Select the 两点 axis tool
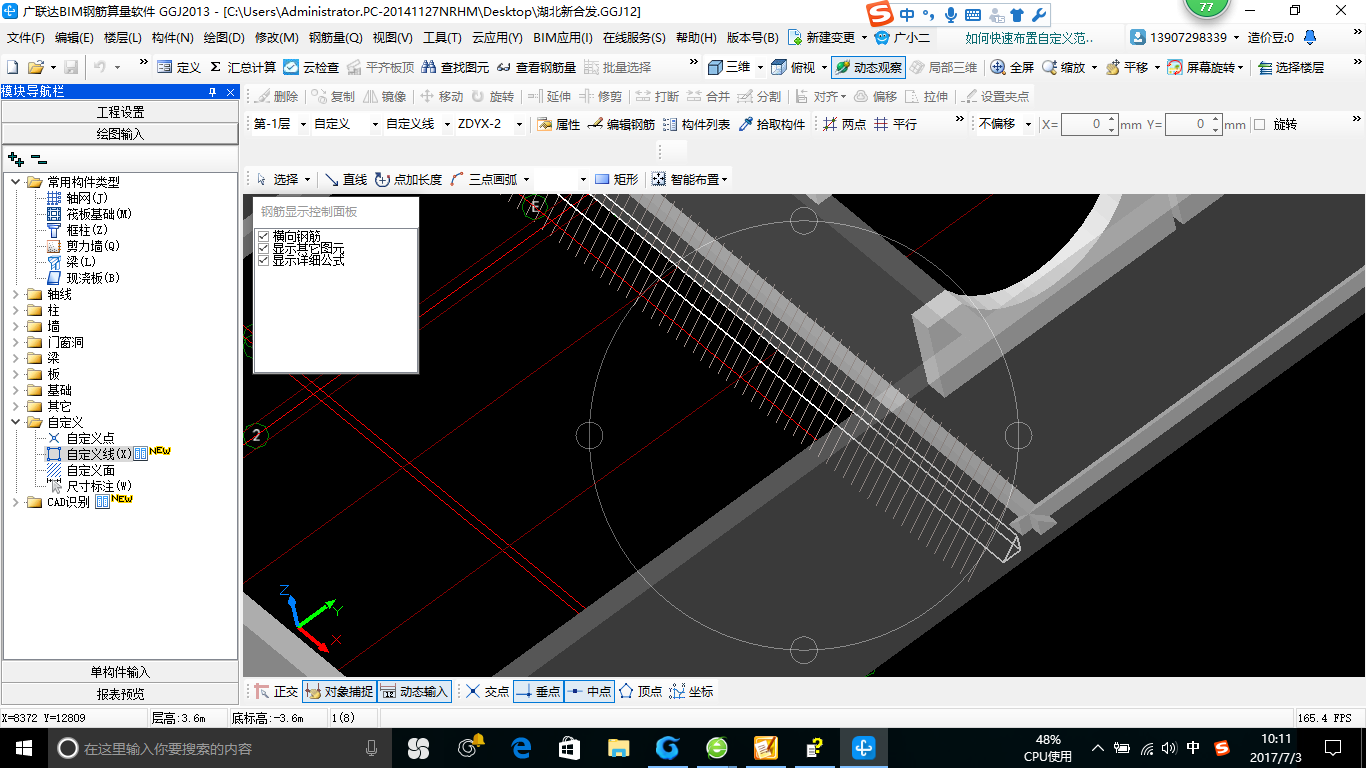 (x=844, y=124)
